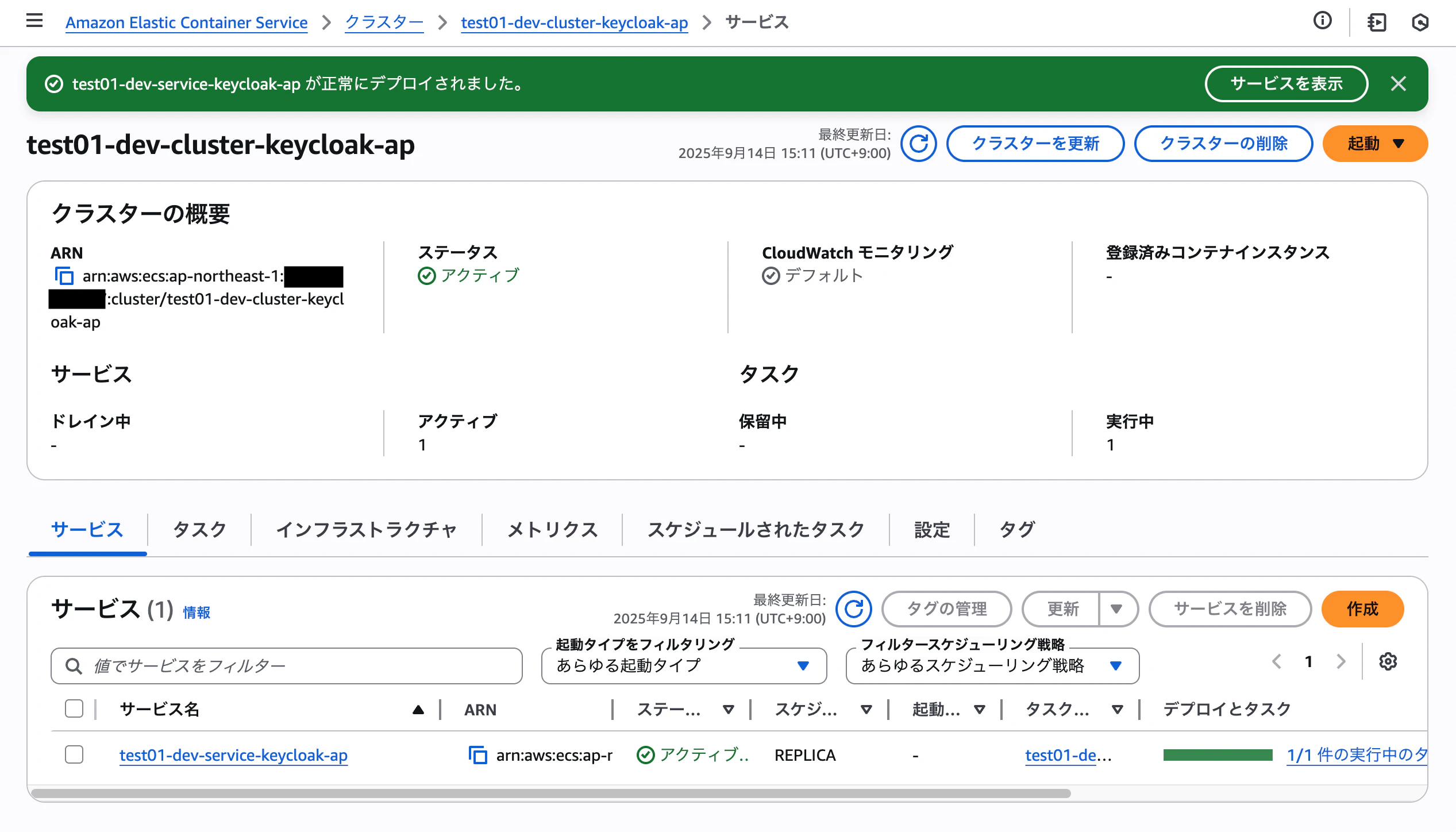The height and width of the screenshot is (832, 1456).
Task: Copy the service ARN in table row
Action: point(477,755)
